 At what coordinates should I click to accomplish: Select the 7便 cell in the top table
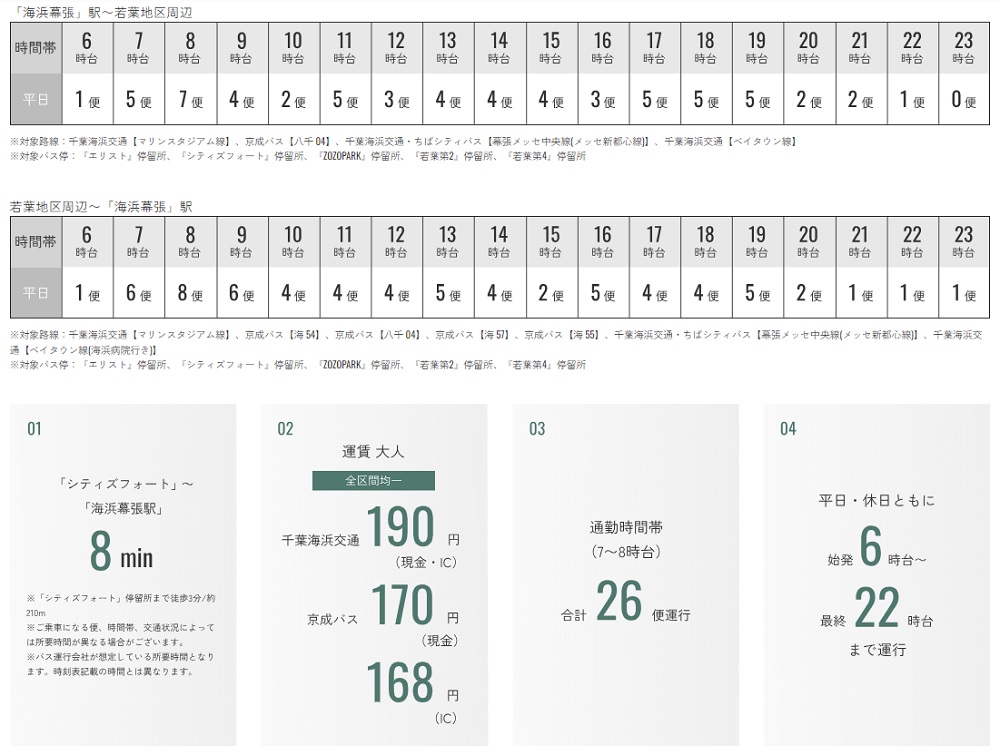tap(190, 101)
